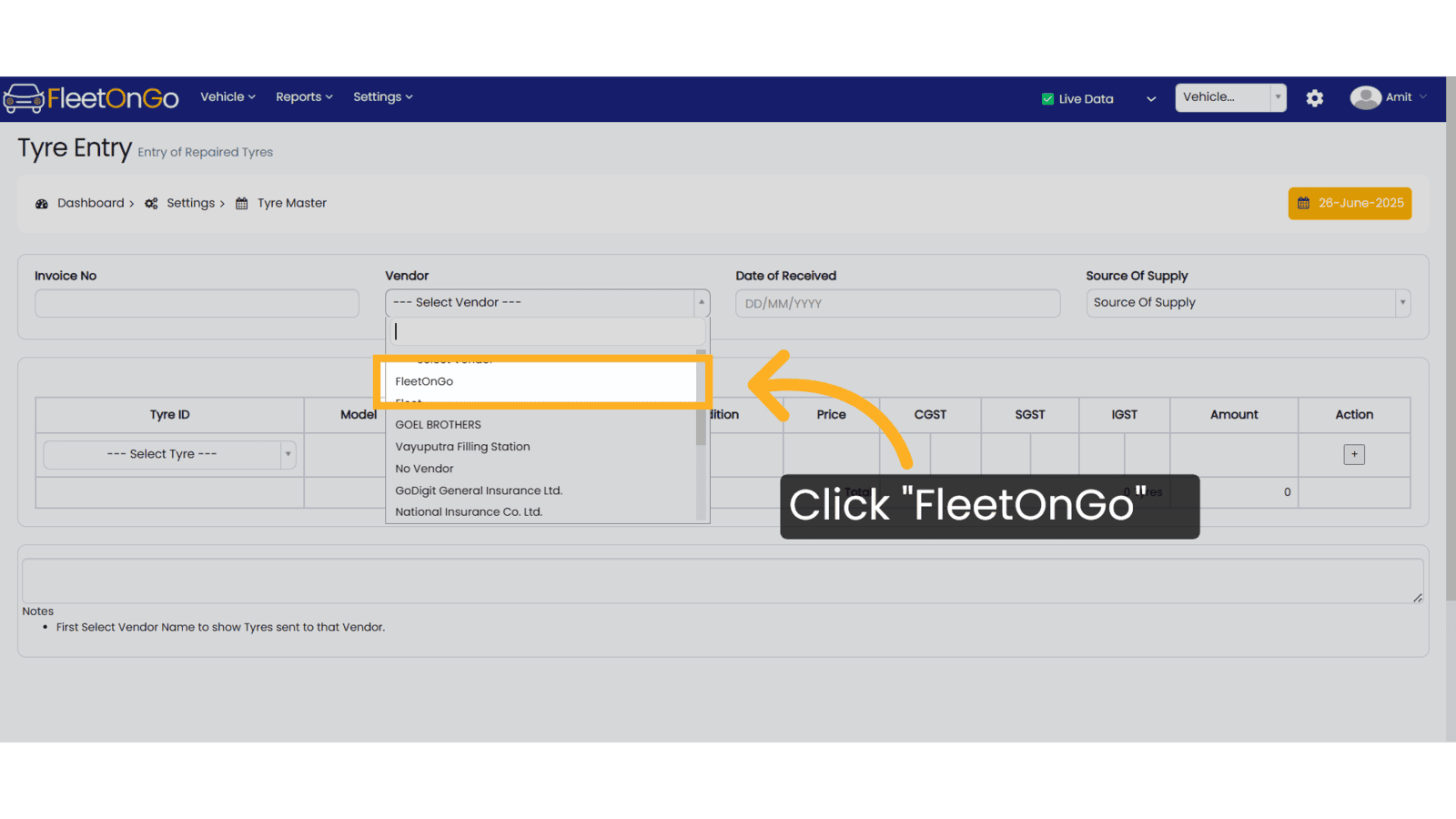The image size is (1456, 819).
Task: Click the SGST column header
Action: coord(1030,415)
